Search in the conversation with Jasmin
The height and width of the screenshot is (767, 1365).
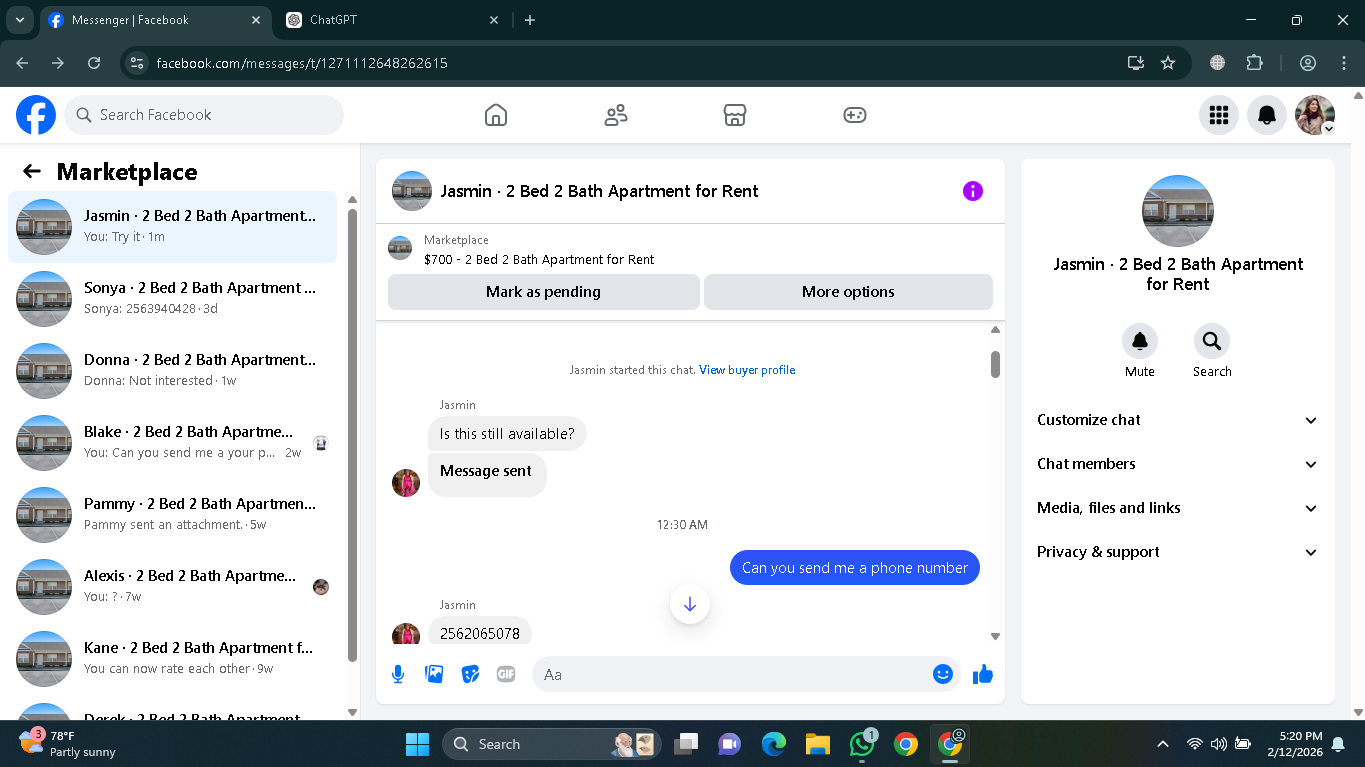coord(1212,342)
